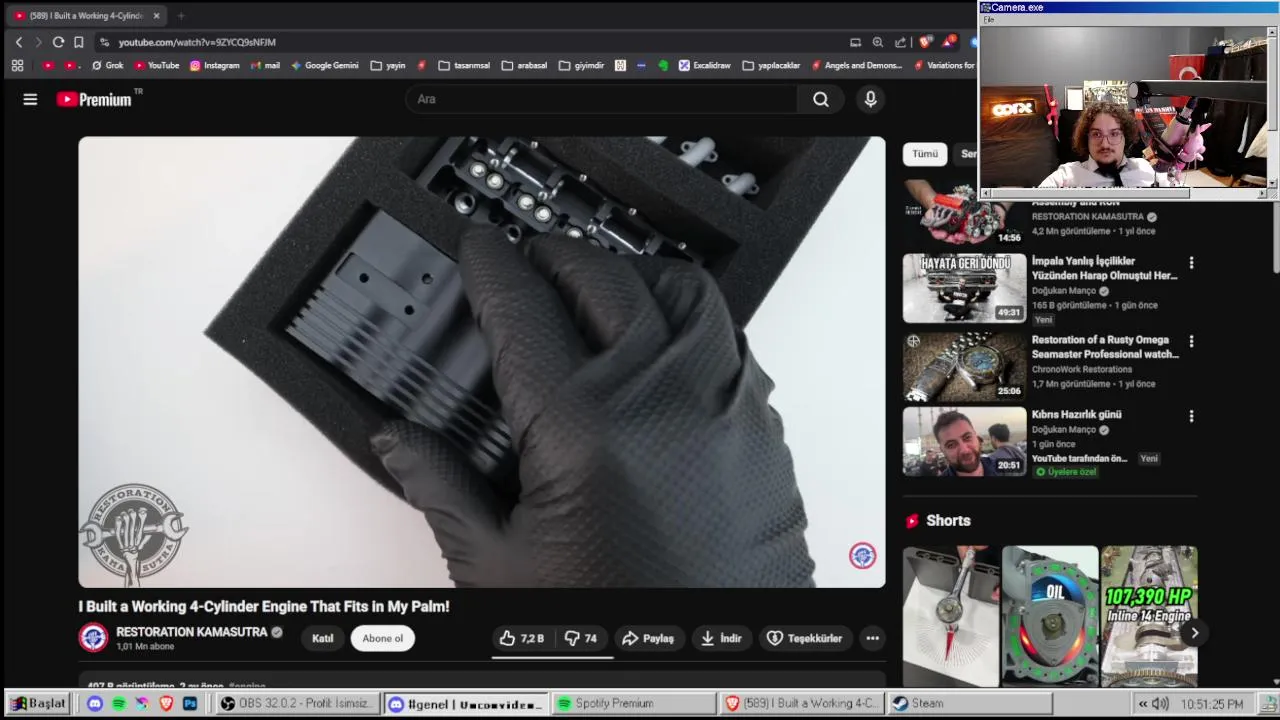Open the apps grid icon in bookmarks bar

tap(17, 65)
